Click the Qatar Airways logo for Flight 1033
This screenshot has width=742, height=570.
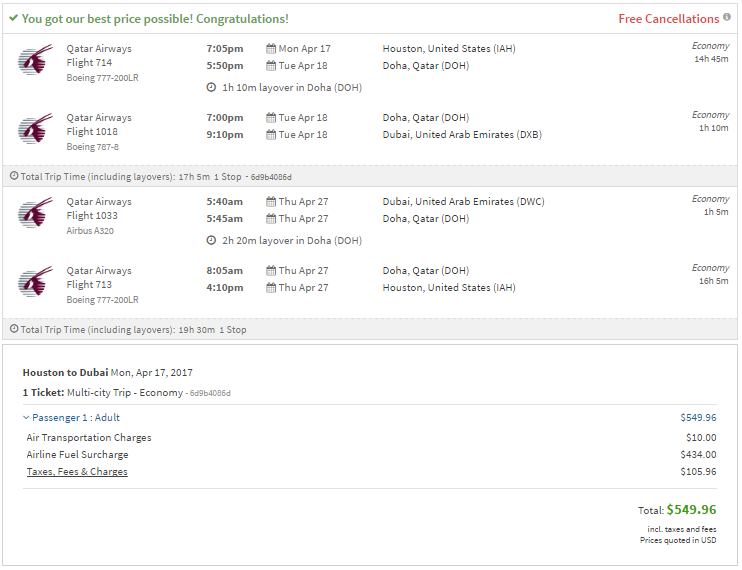tap(35, 213)
